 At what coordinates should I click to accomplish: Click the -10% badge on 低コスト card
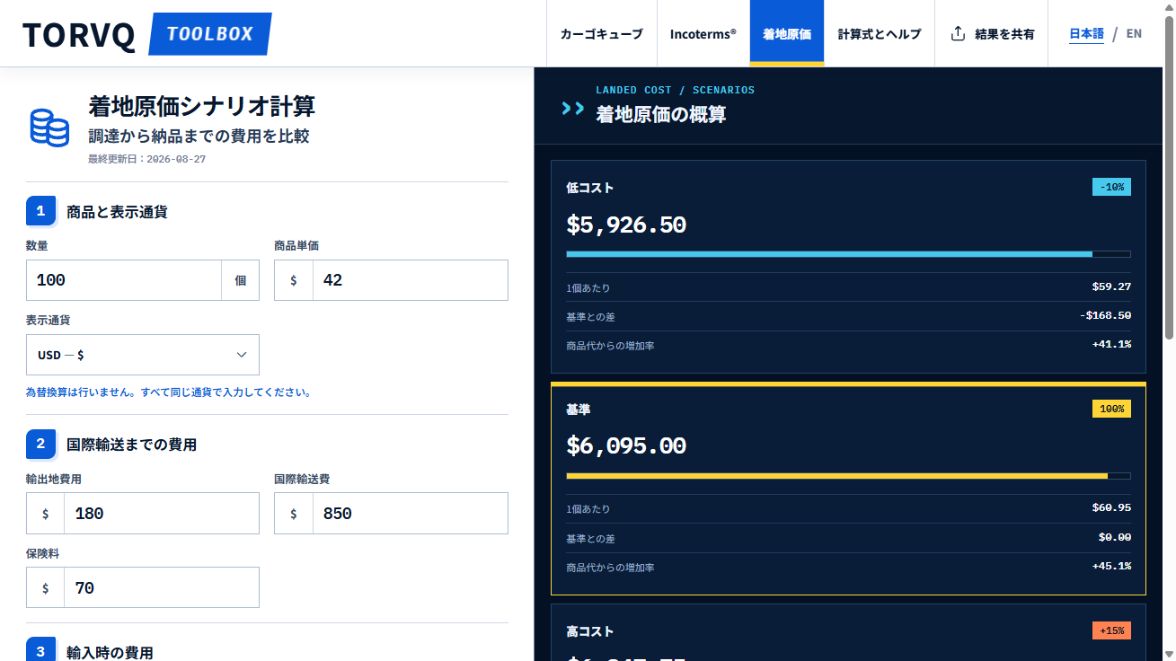coord(1111,187)
